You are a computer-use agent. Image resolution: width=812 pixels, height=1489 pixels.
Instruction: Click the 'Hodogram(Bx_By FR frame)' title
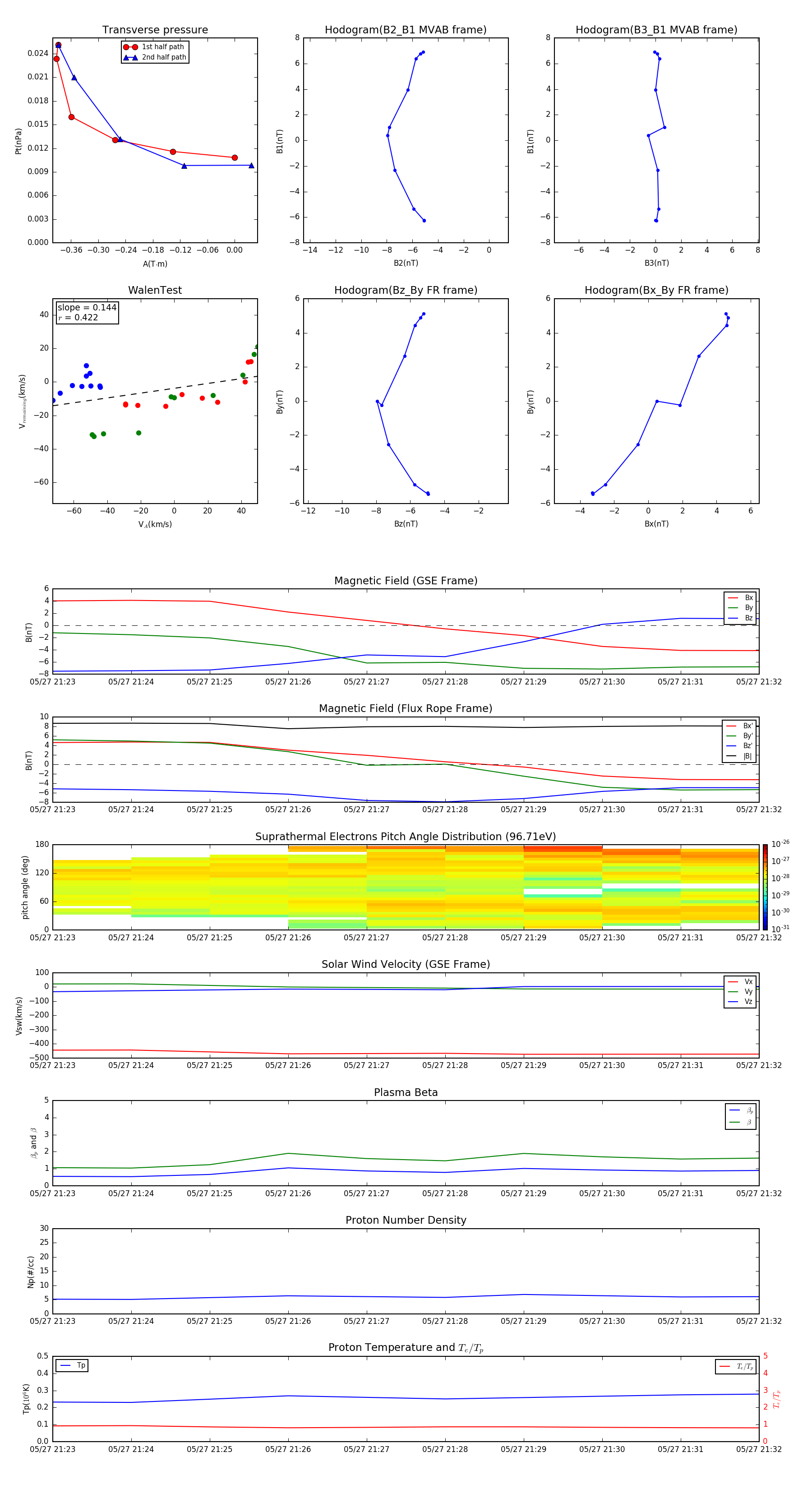pos(656,290)
